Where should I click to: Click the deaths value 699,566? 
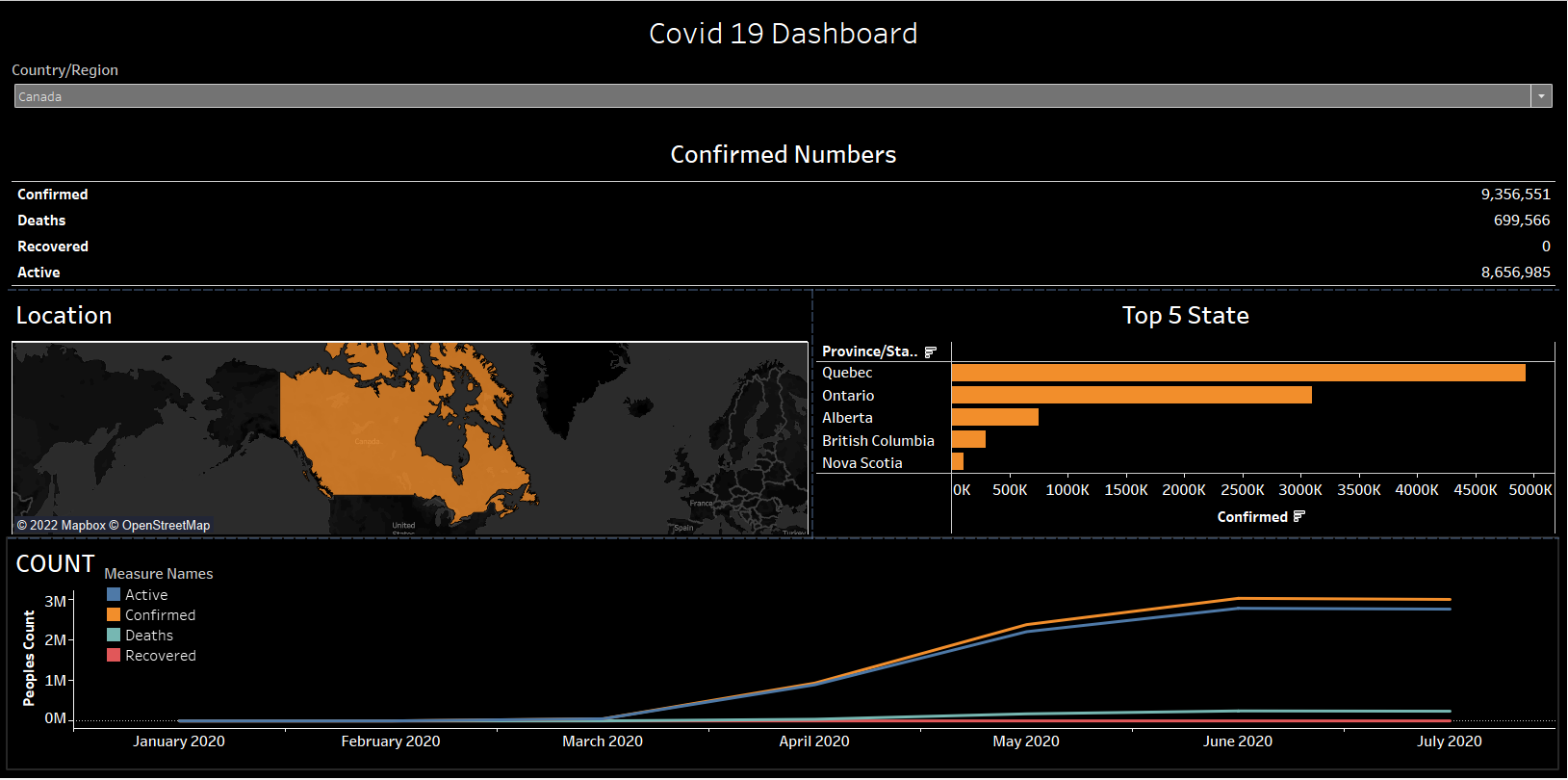[1522, 221]
